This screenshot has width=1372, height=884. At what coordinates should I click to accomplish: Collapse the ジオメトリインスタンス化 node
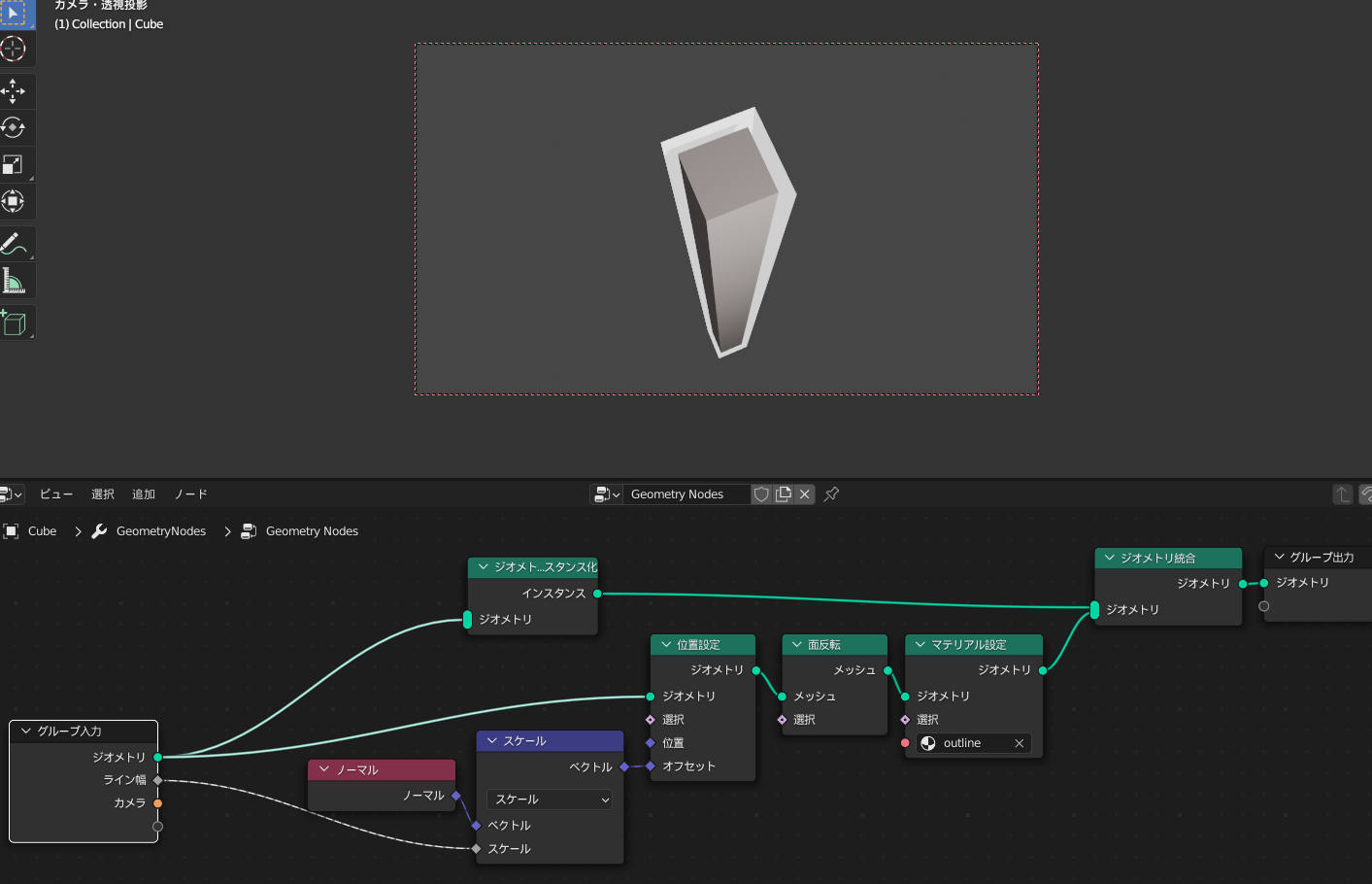click(x=484, y=566)
